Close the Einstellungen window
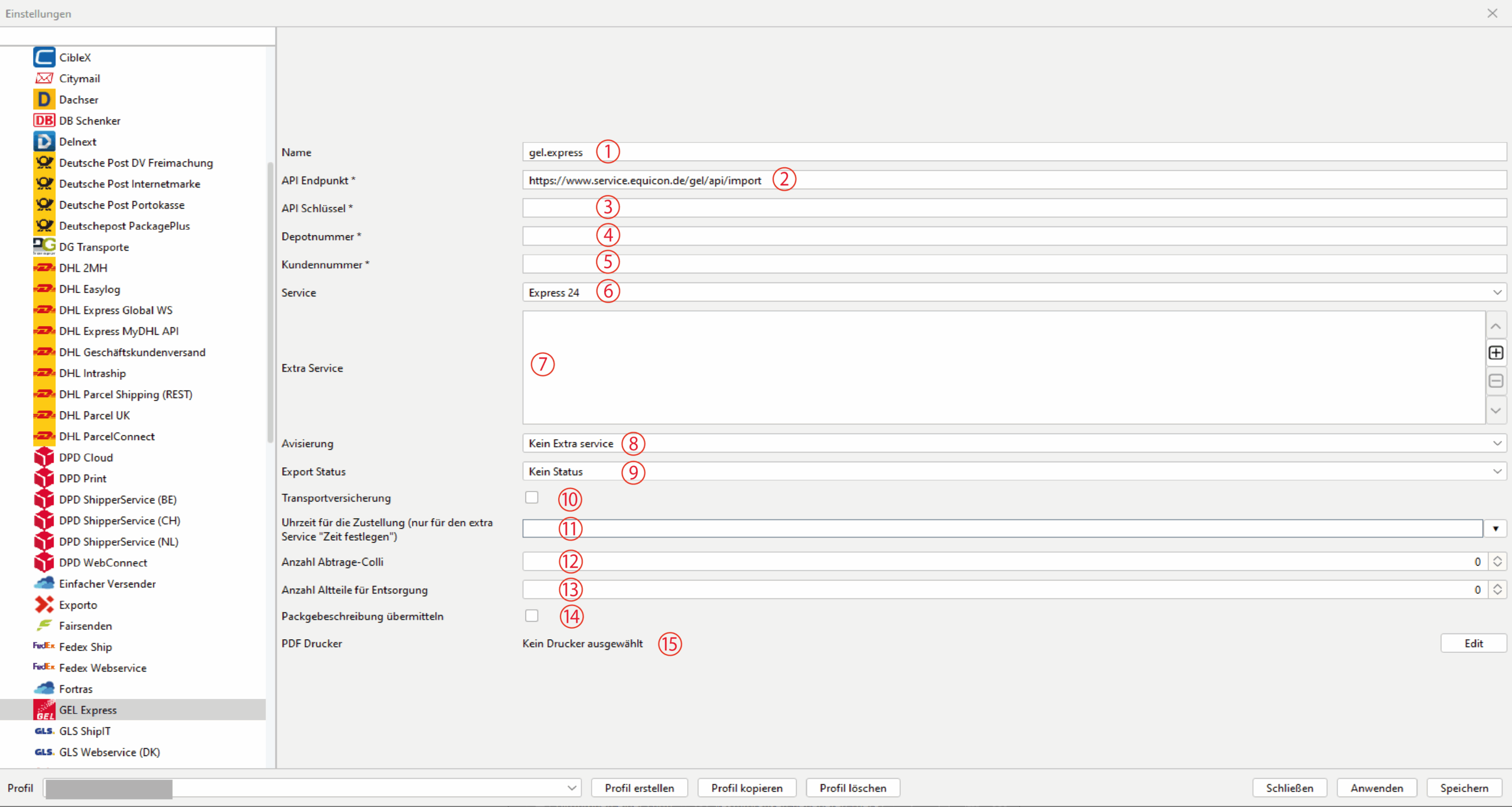Viewport: 1512px width, 807px height. click(1493, 13)
